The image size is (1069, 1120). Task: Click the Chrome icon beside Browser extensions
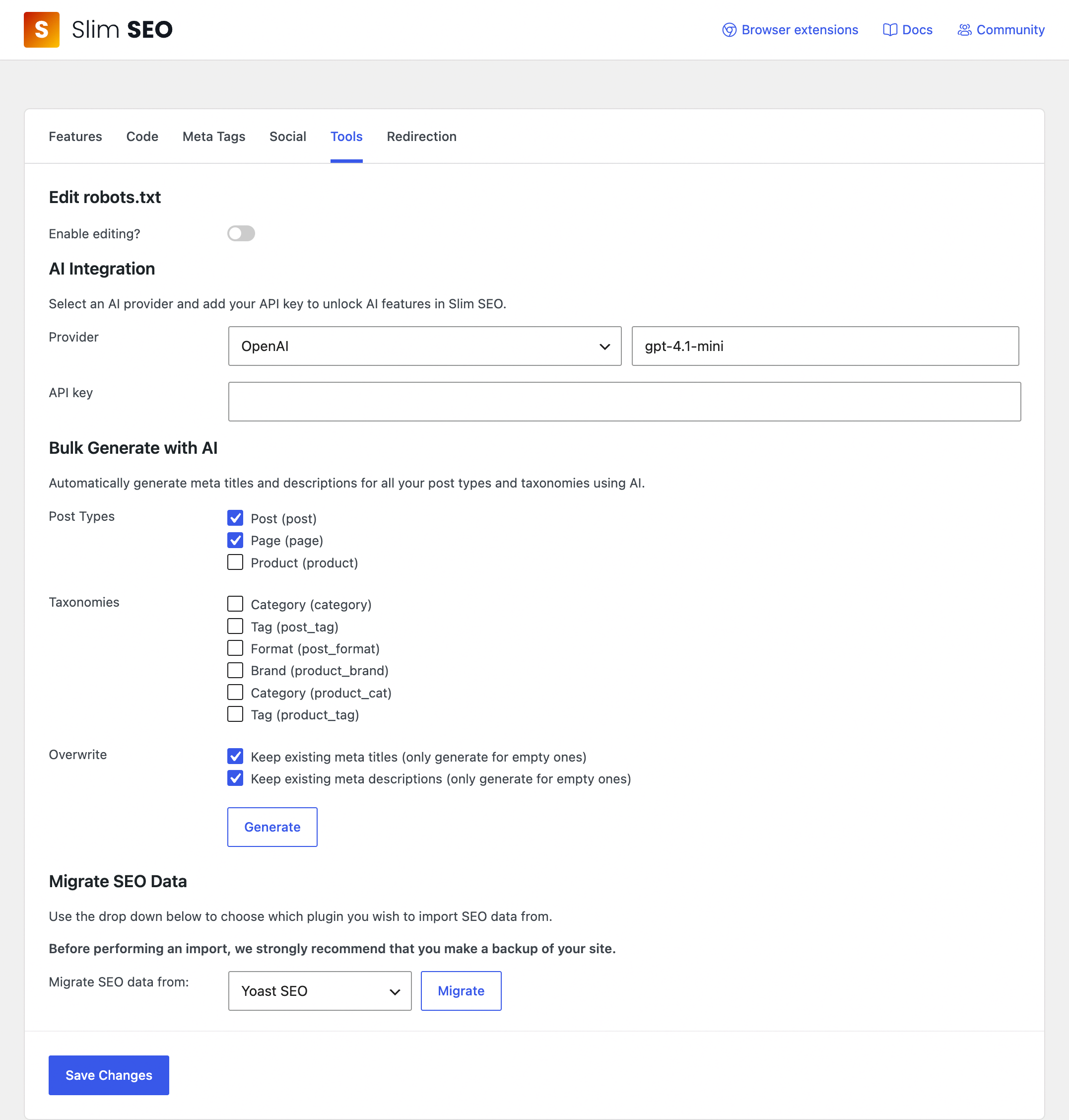pos(729,30)
